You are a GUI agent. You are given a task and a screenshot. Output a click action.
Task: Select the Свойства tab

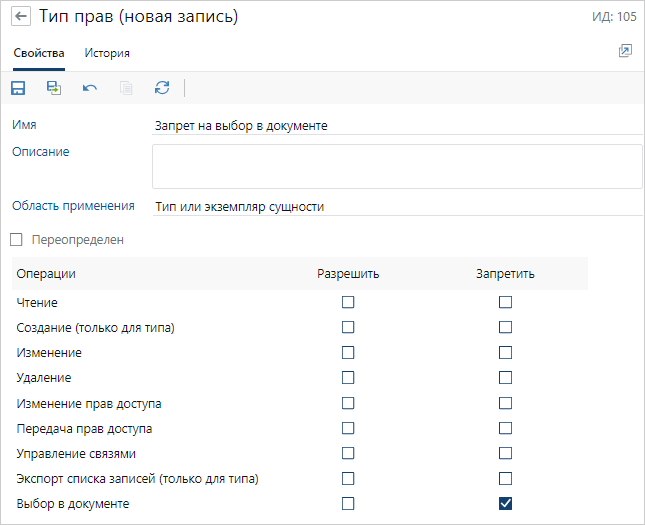pyautogui.click(x=39, y=53)
